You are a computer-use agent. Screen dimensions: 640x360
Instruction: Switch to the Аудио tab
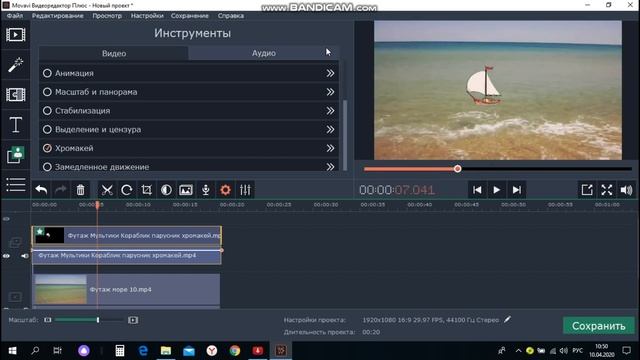(x=264, y=53)
